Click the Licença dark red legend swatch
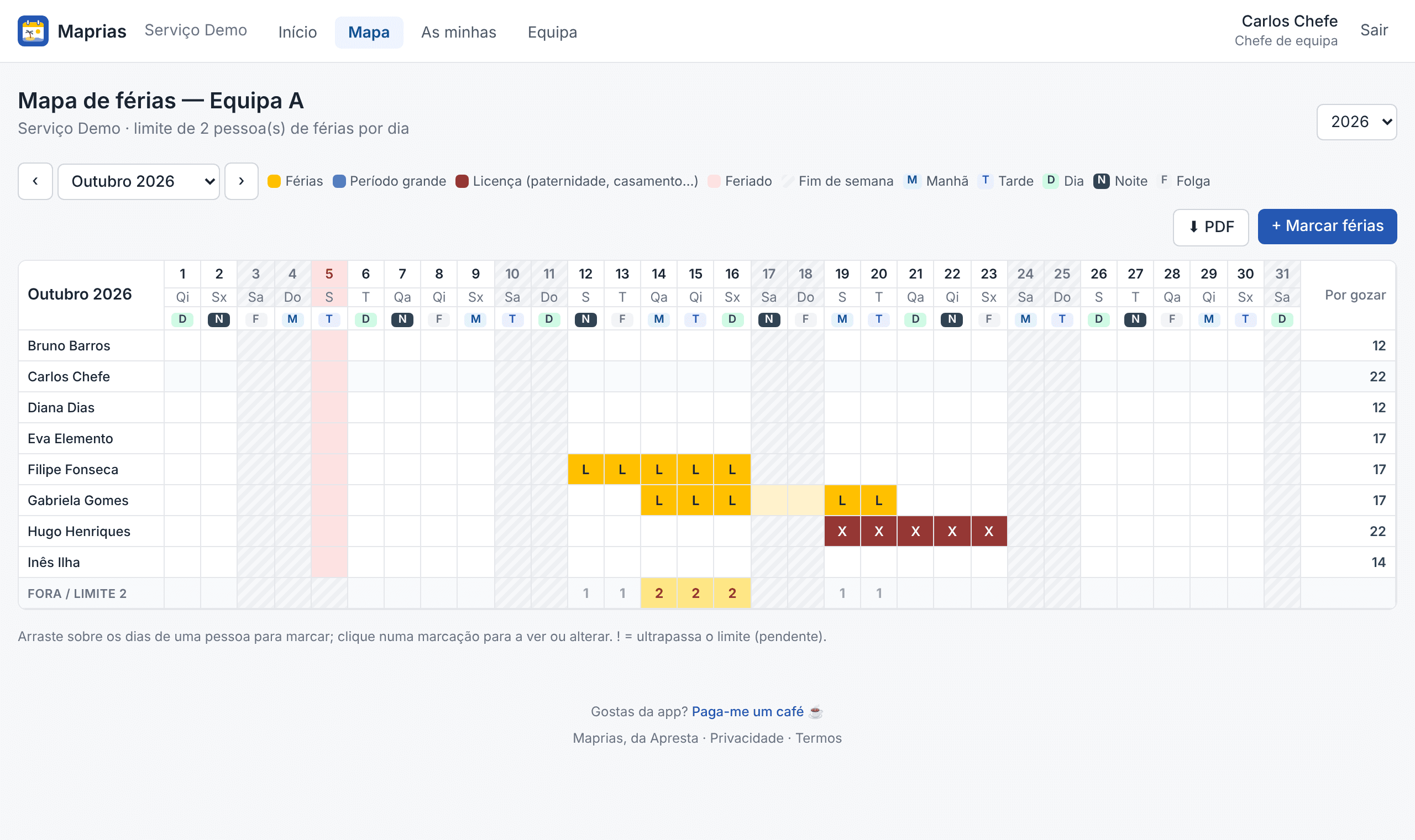Image resolution: width=1415 pixels, height=840 pixels. (462, 181)
